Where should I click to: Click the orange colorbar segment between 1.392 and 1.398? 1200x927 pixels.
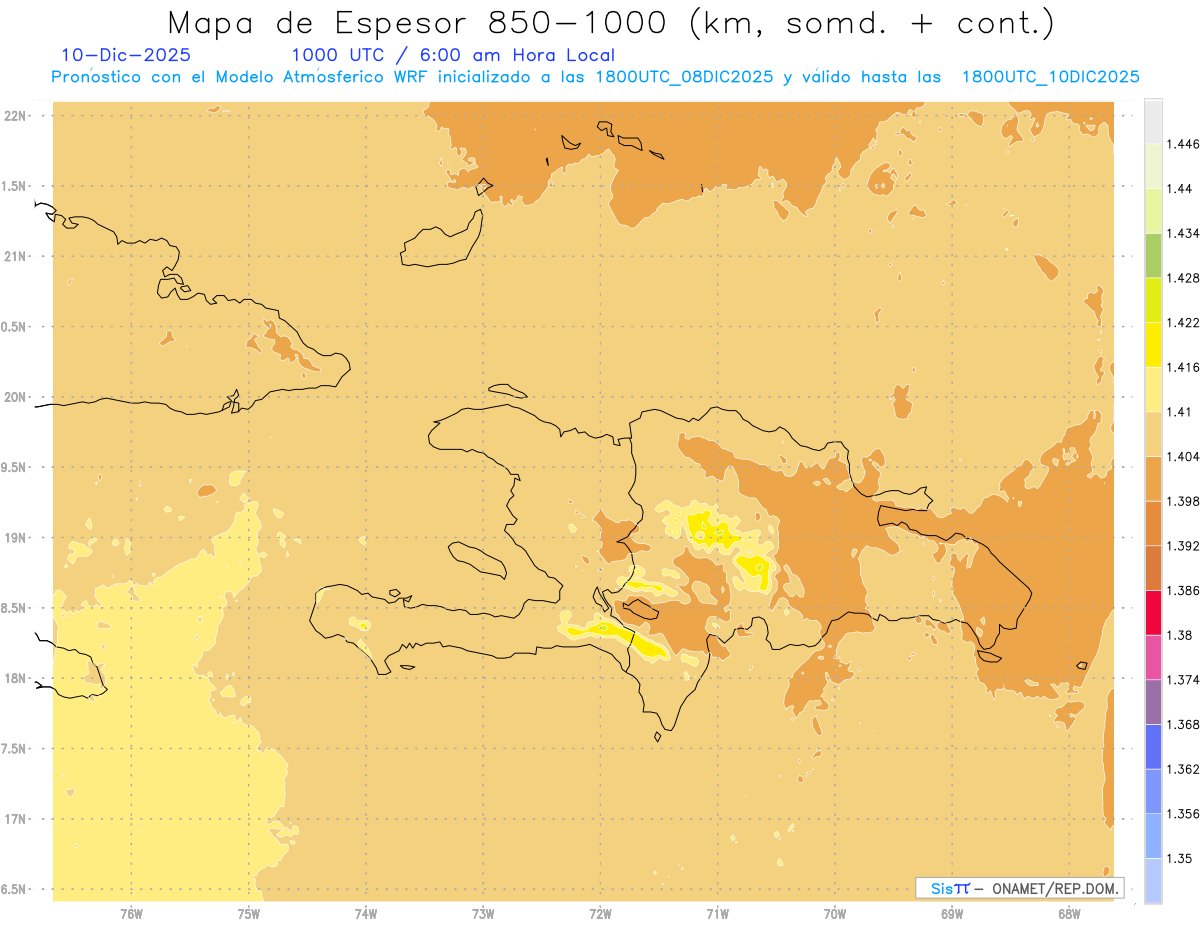pos(1153,523)
